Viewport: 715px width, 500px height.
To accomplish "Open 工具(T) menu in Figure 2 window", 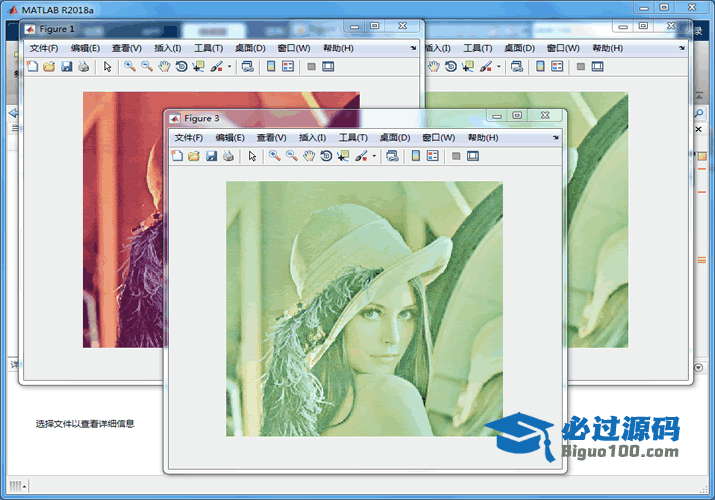I will click(x=478, y=48).
